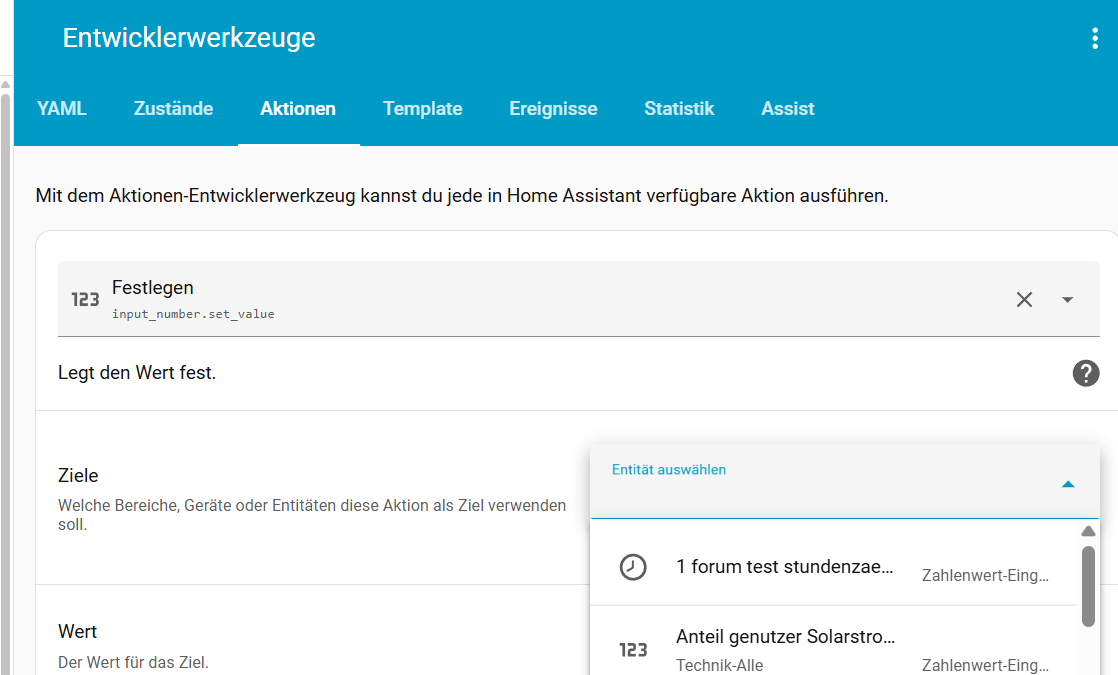
Task: Open the Template tab
Action: tap(422, 108)
